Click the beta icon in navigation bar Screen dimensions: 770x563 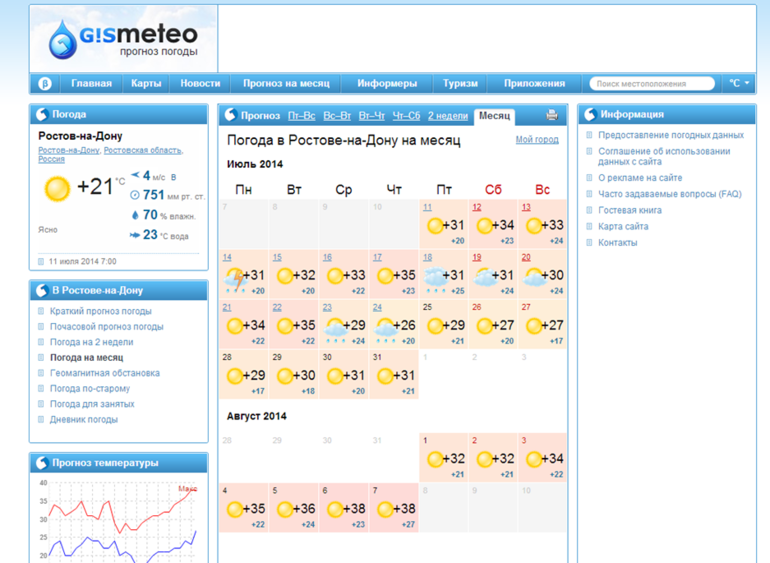(44, 84)
